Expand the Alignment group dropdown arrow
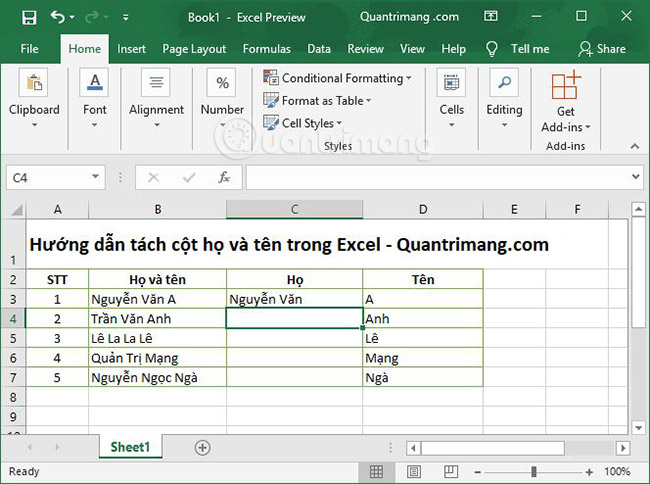The width and height of the screenshot is (650, 484). click(157, 125)
